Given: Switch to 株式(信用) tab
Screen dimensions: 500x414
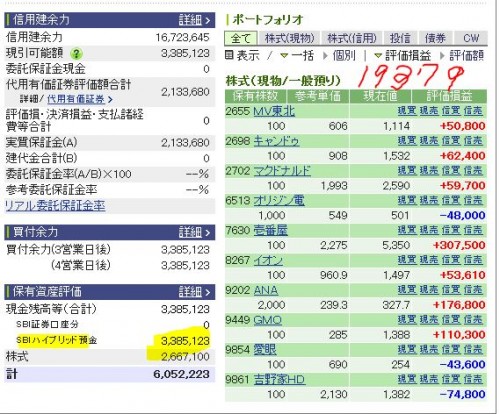Looking at the screenshot, I should [352, 38].
